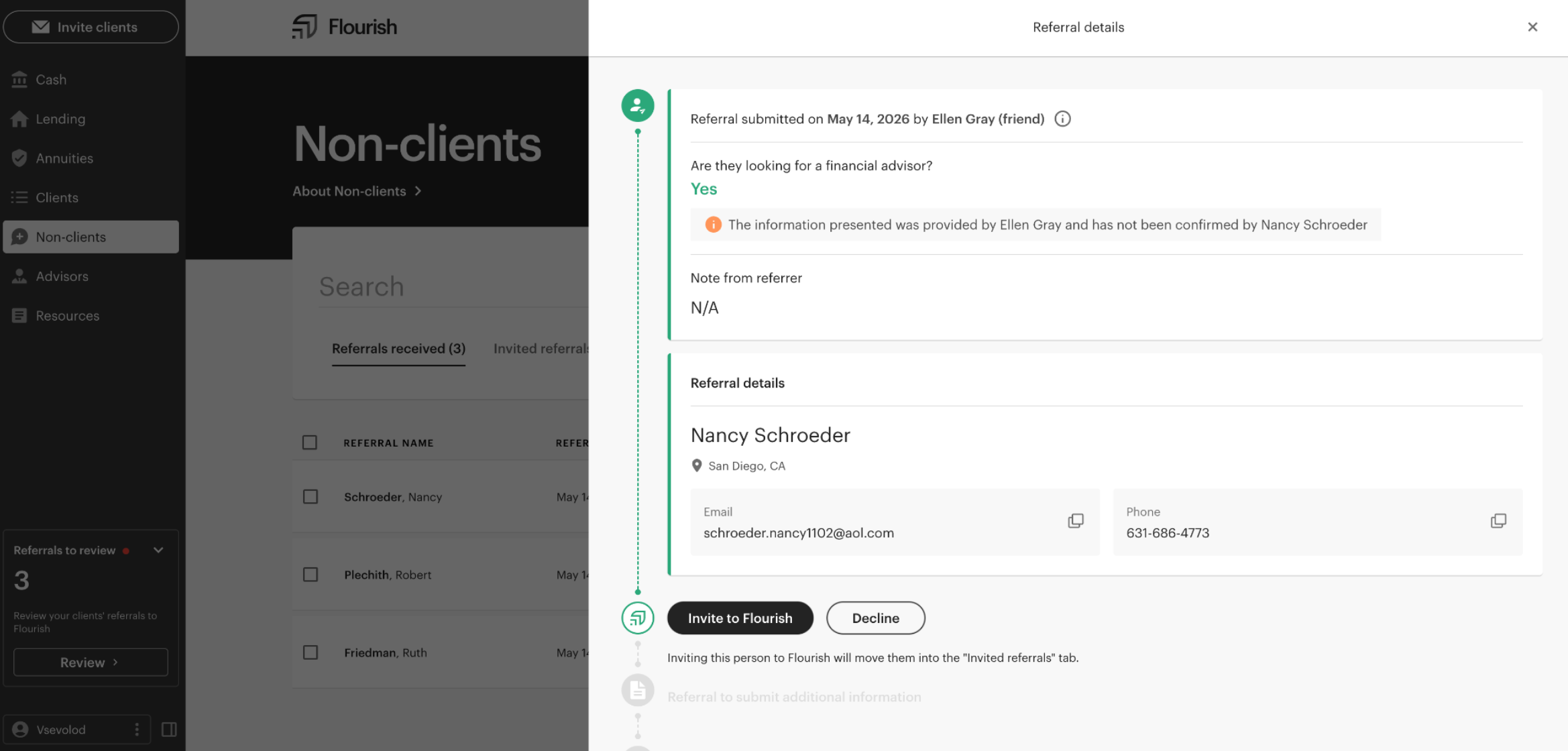Click the Cash bank icon

coord(19,79)
